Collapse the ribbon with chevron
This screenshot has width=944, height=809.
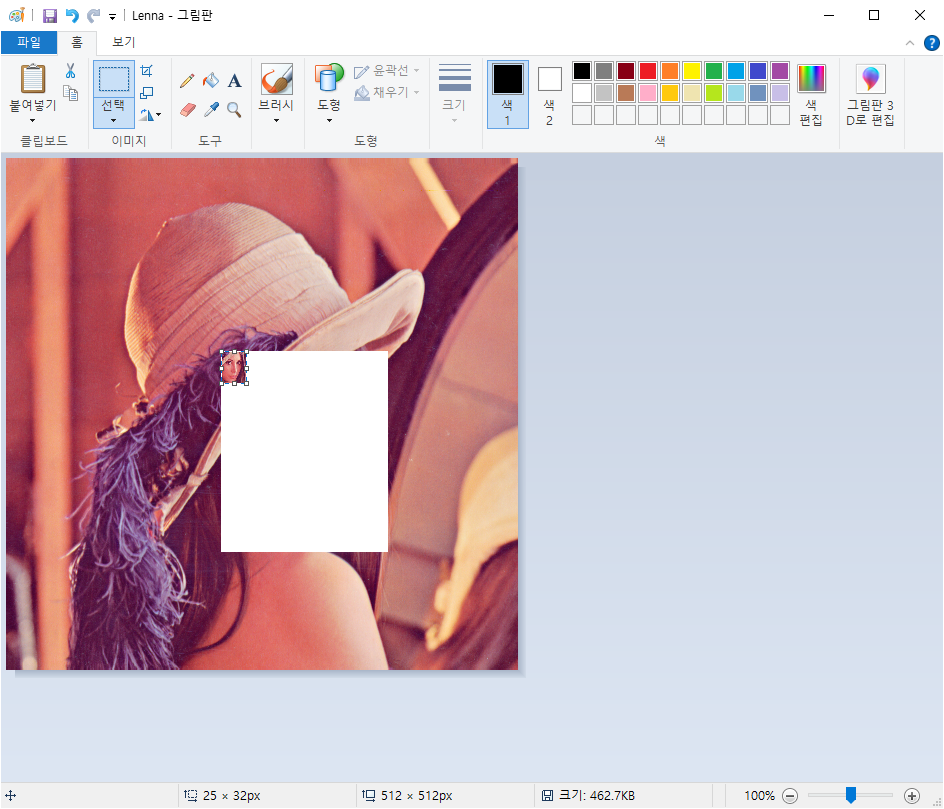click(910, 43)
